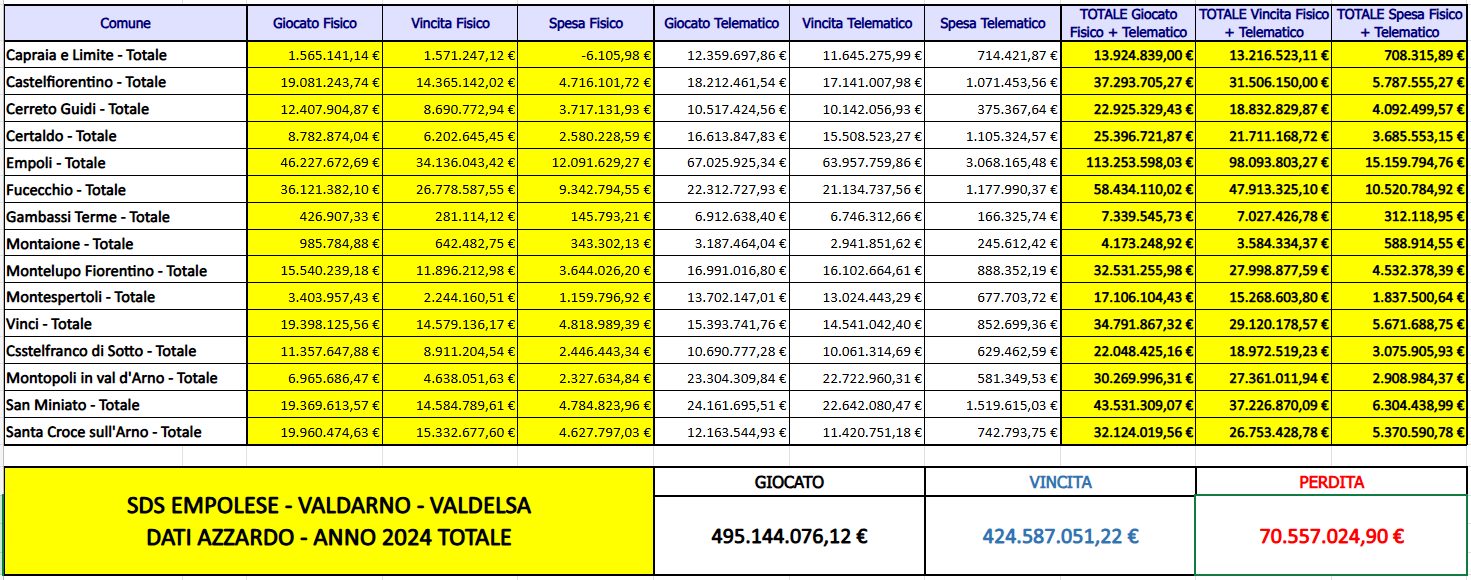Click the Comune column header
Screen dimensions: 1471x580
[x=125, y=23]
